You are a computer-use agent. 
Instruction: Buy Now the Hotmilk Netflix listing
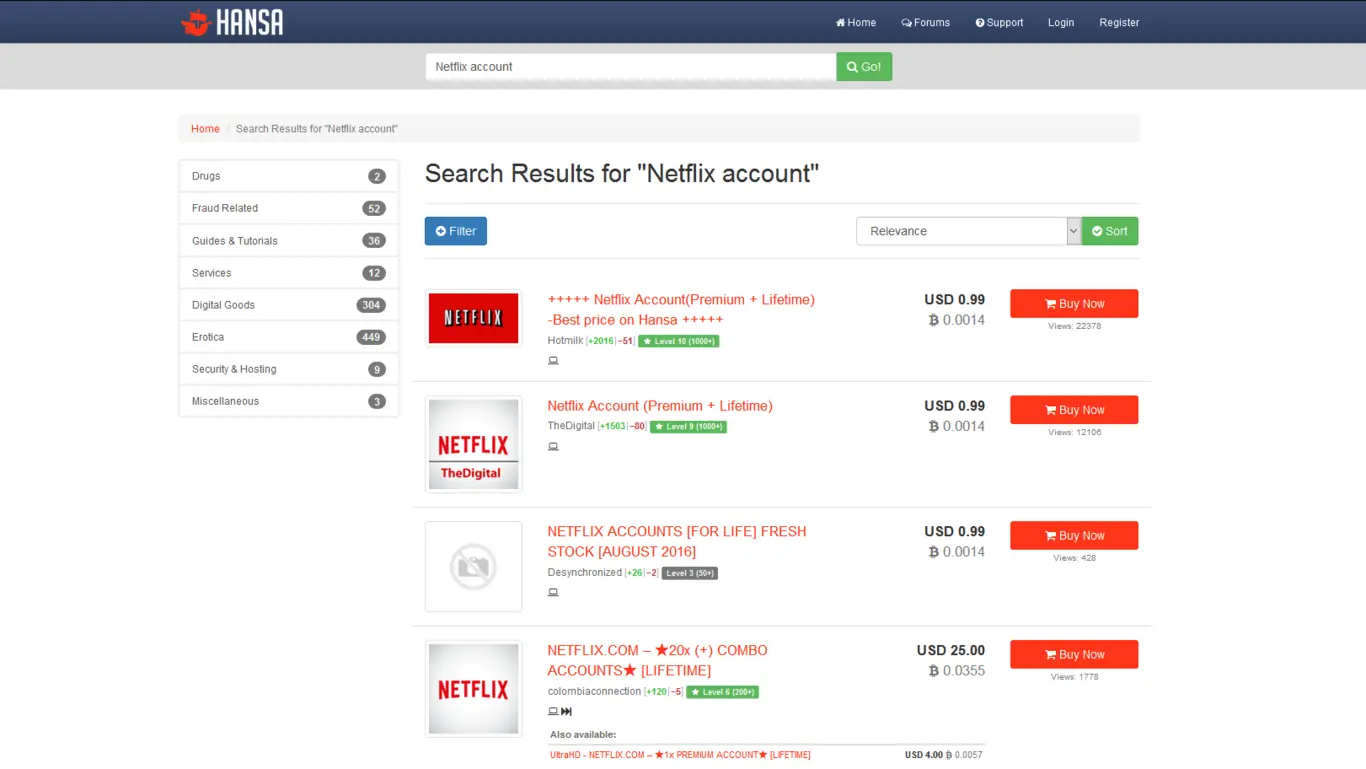pos(1074,304)
